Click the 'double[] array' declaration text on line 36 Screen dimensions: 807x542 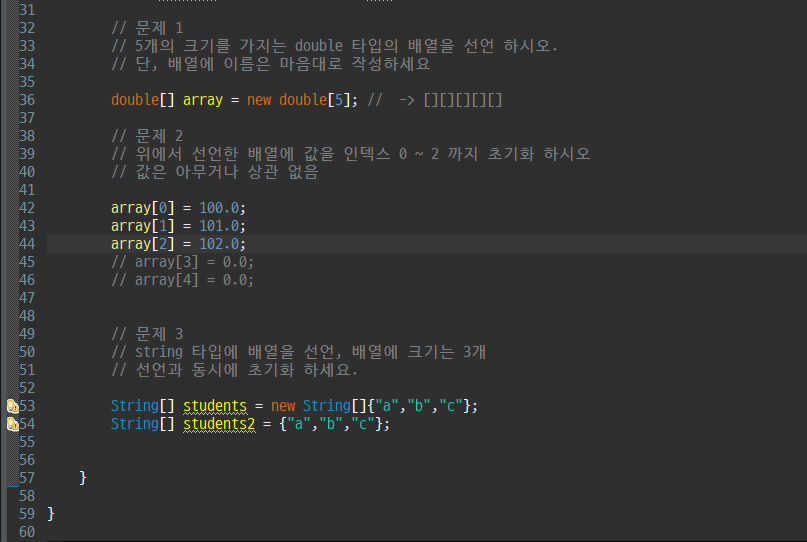(x=167, y=100)
